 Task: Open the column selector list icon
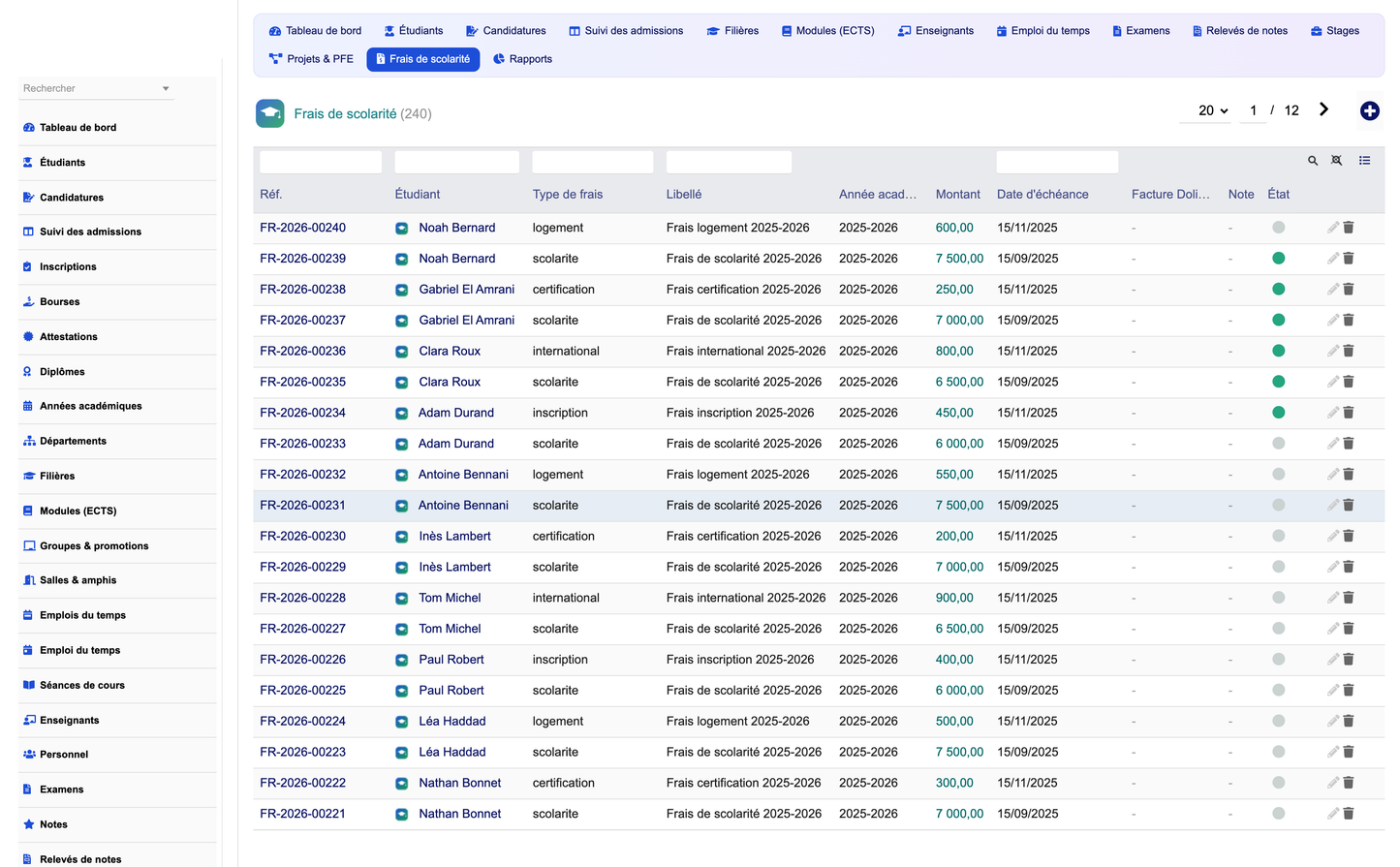[1364, 161]
